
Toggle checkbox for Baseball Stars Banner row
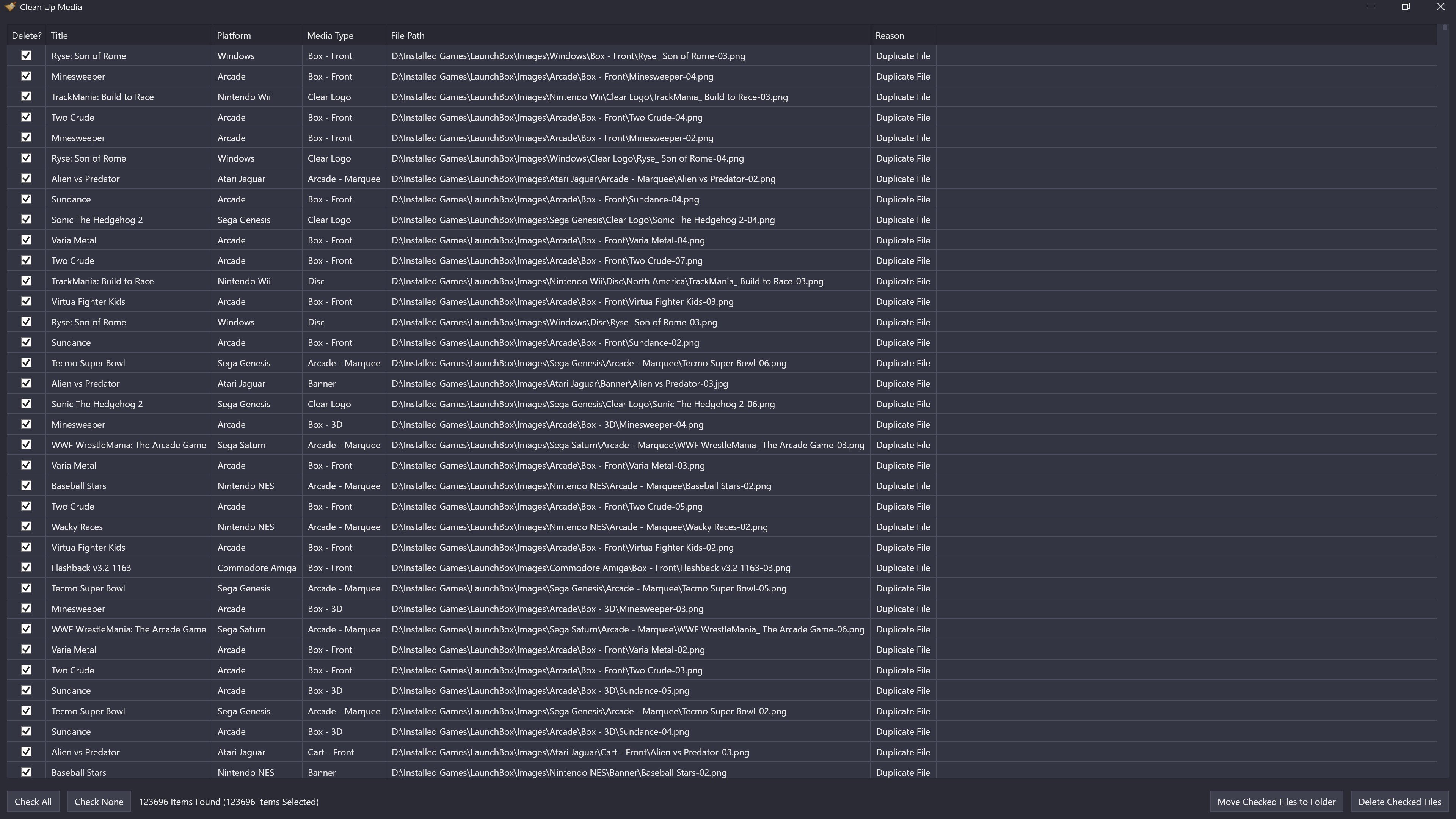tap(26, 772)
